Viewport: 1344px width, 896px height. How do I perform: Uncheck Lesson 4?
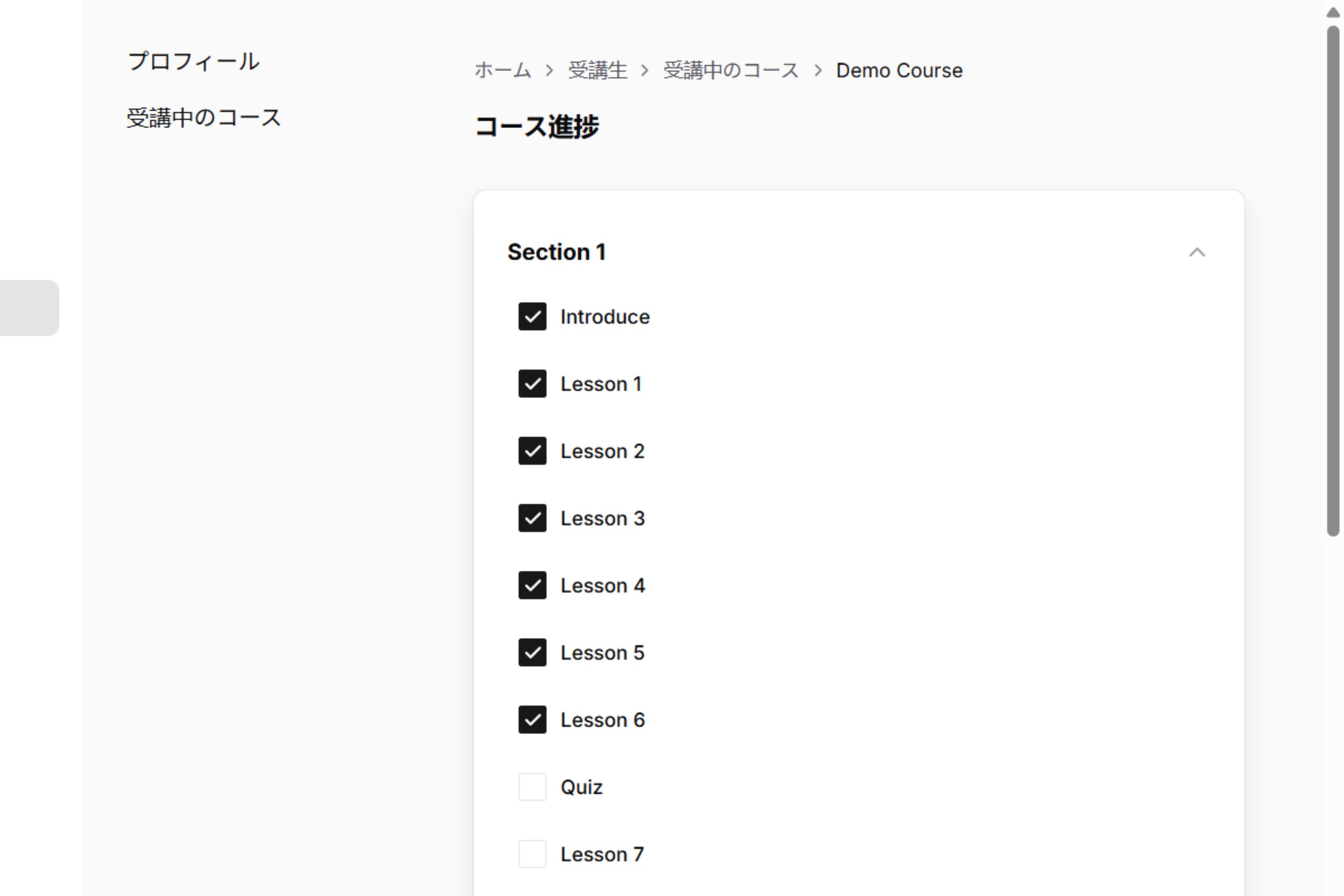coord(532,585)
